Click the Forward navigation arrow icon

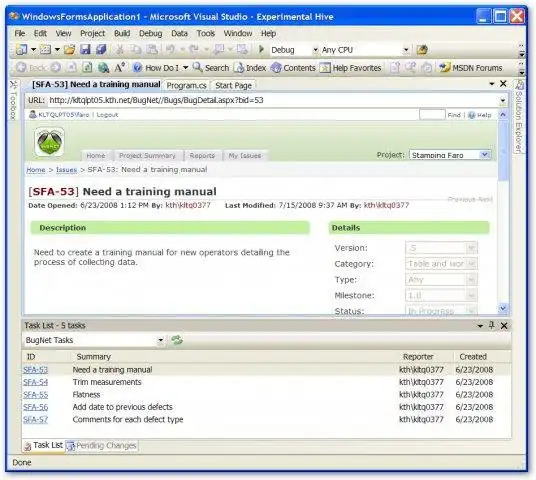(x=56, y=67)
